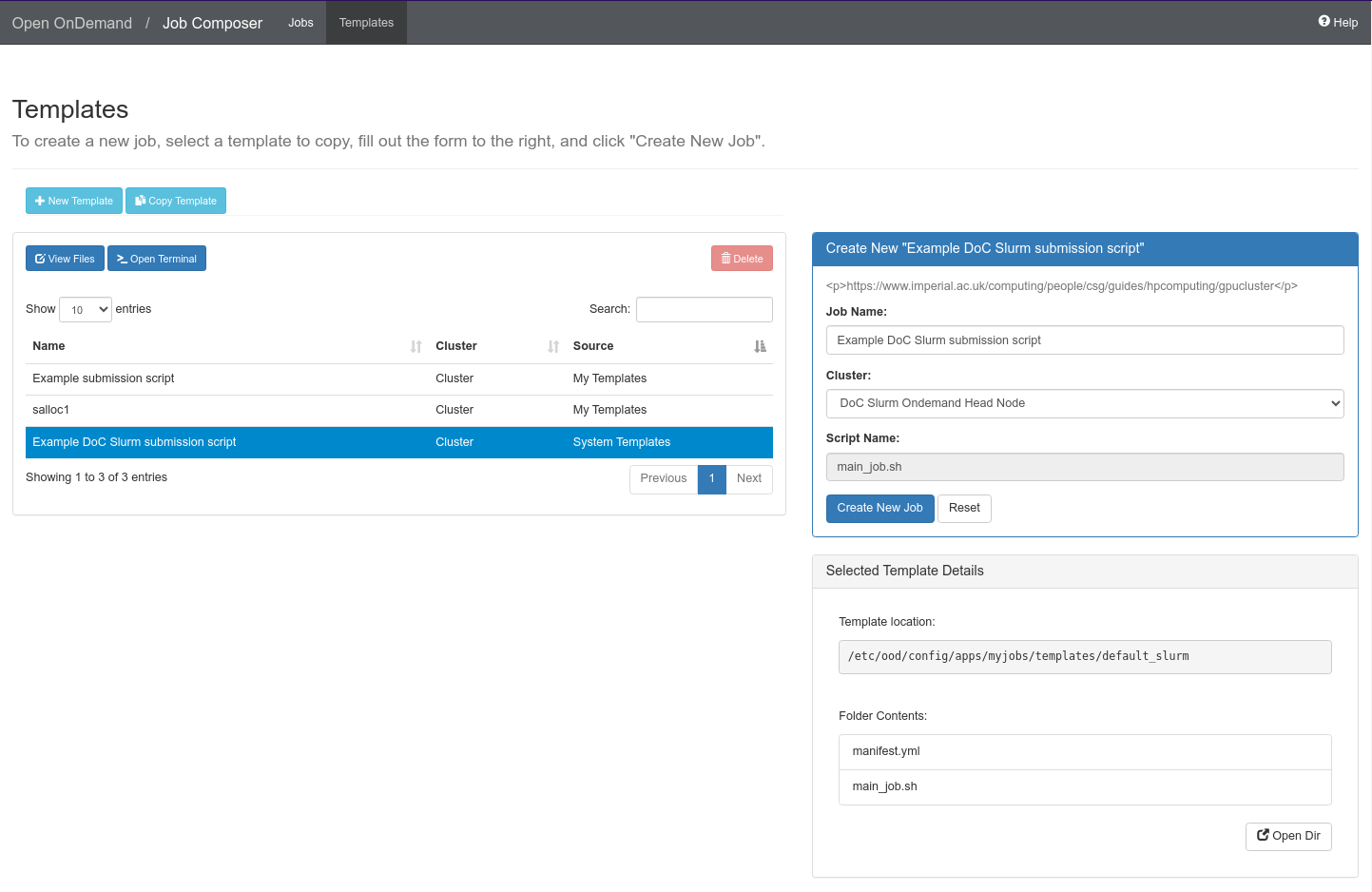Click the New Template plus button
Image resolution: width=1372 pixels, height=892 pixels.
point(74,201)
